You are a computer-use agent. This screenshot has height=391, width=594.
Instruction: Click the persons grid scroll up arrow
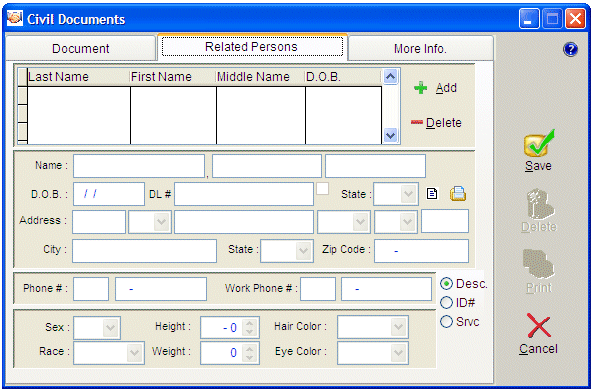(x=390, y=77)
